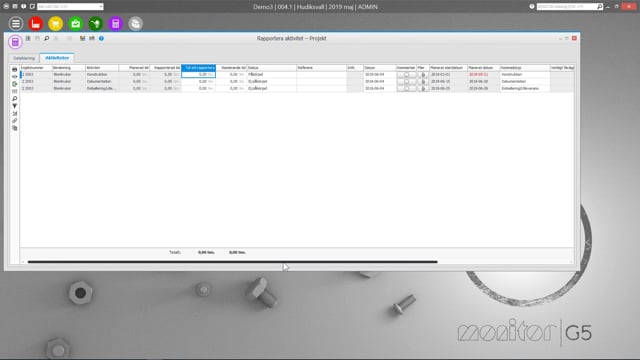
Task: Open the grey module icon
Action: (x=136, y=24)
